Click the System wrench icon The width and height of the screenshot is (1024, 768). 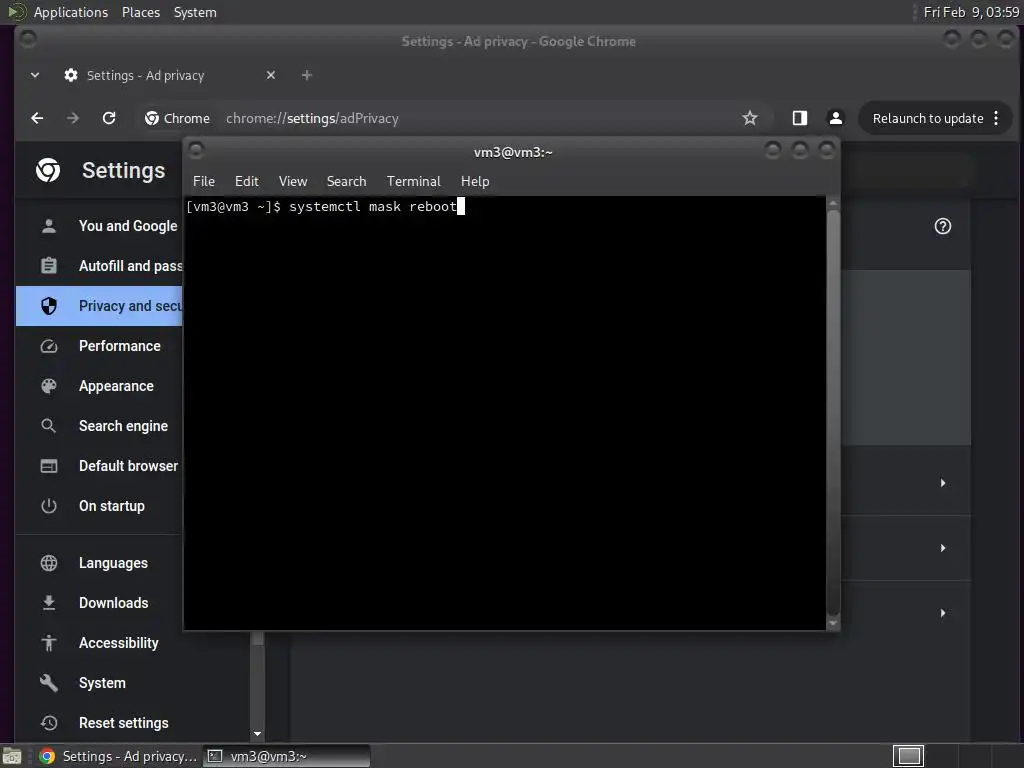point(49,683)
